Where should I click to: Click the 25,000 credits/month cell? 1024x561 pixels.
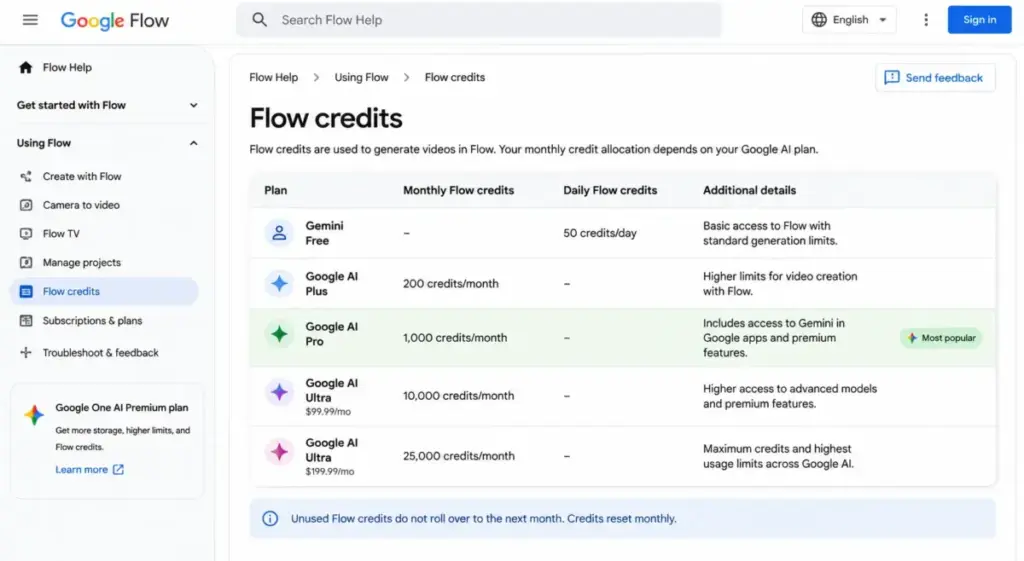pyautogui.click(x=458, y=456)
